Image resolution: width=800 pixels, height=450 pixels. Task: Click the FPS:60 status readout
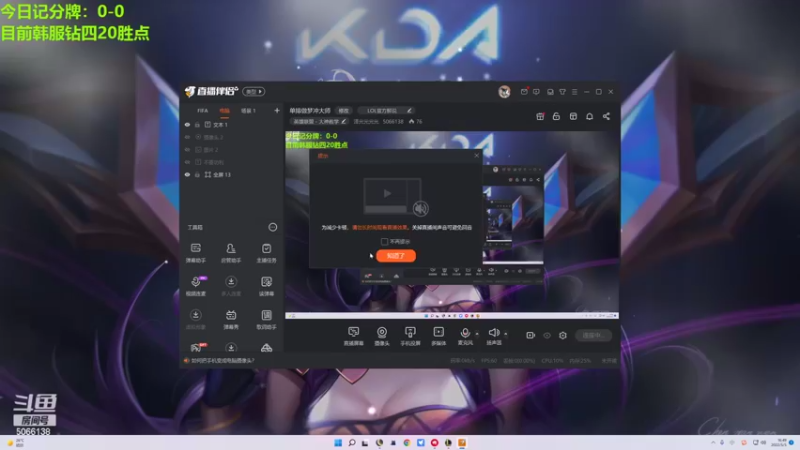click(489, 361)
